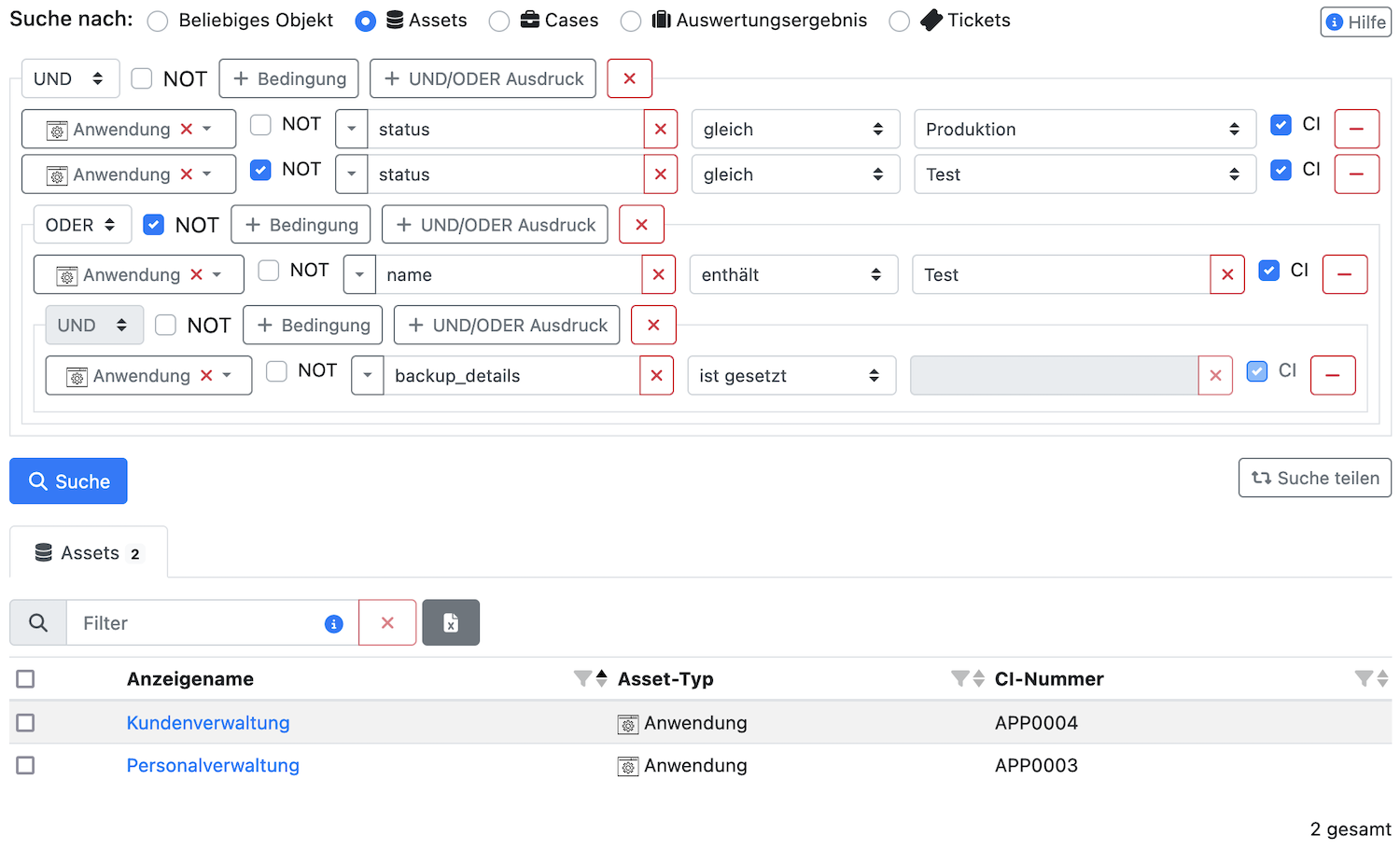Image resolution: width=1400 pixels, height=849 pixels.
Task: Open the Kundenverwaltung asset link
Action: (208, 723)
